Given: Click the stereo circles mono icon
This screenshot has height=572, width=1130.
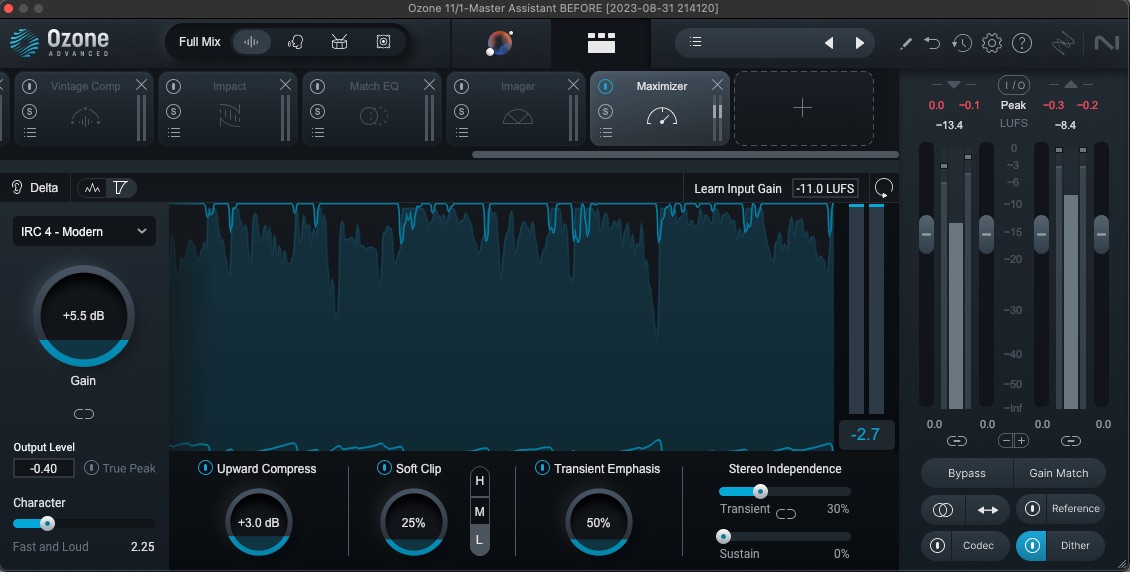Looking at the screenshot, I should (943, 510).
